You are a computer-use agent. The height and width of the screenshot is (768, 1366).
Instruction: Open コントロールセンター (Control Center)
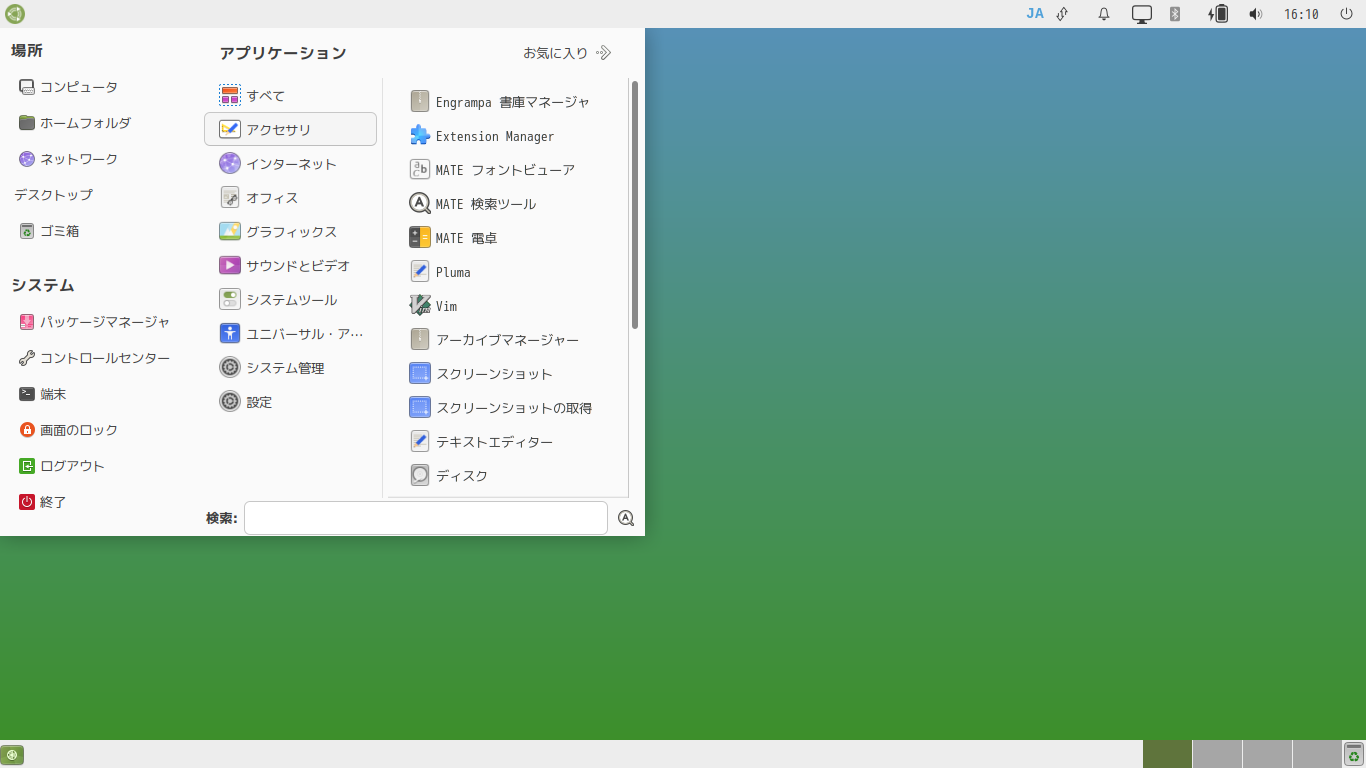94,358
